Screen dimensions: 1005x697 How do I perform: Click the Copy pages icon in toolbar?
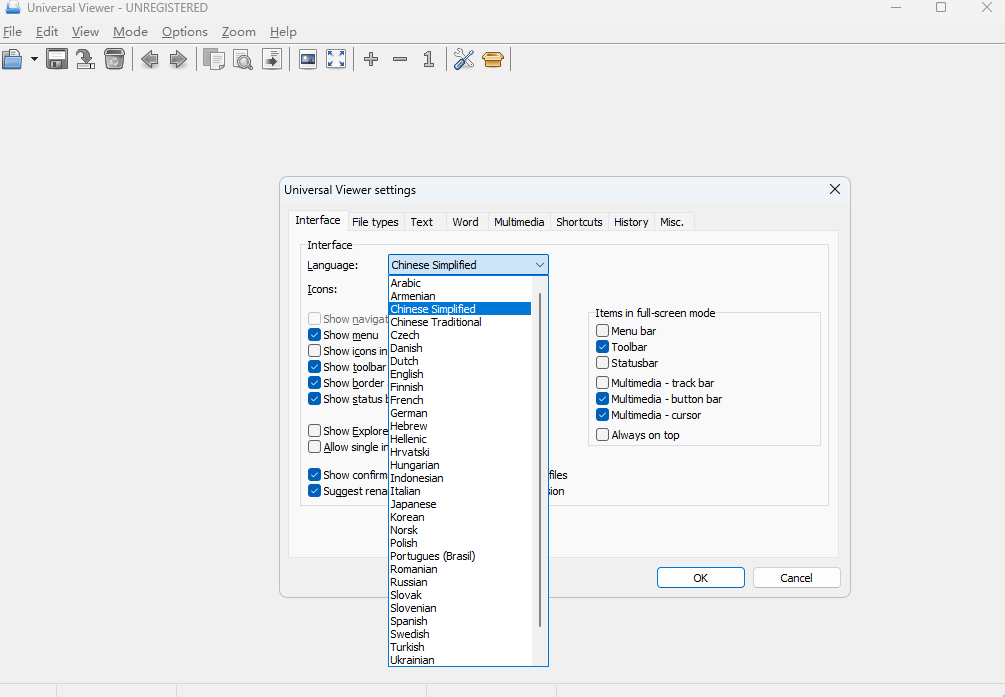[213, 60]
